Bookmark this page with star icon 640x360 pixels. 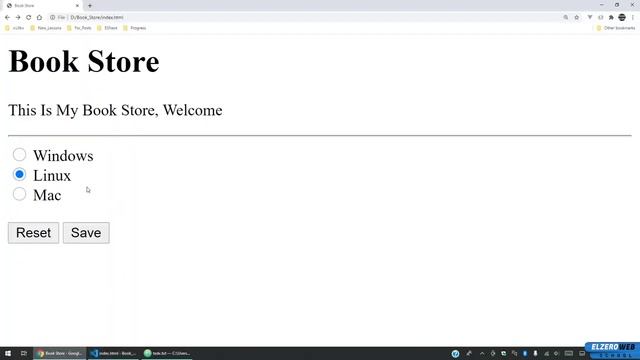coord(577,18)
